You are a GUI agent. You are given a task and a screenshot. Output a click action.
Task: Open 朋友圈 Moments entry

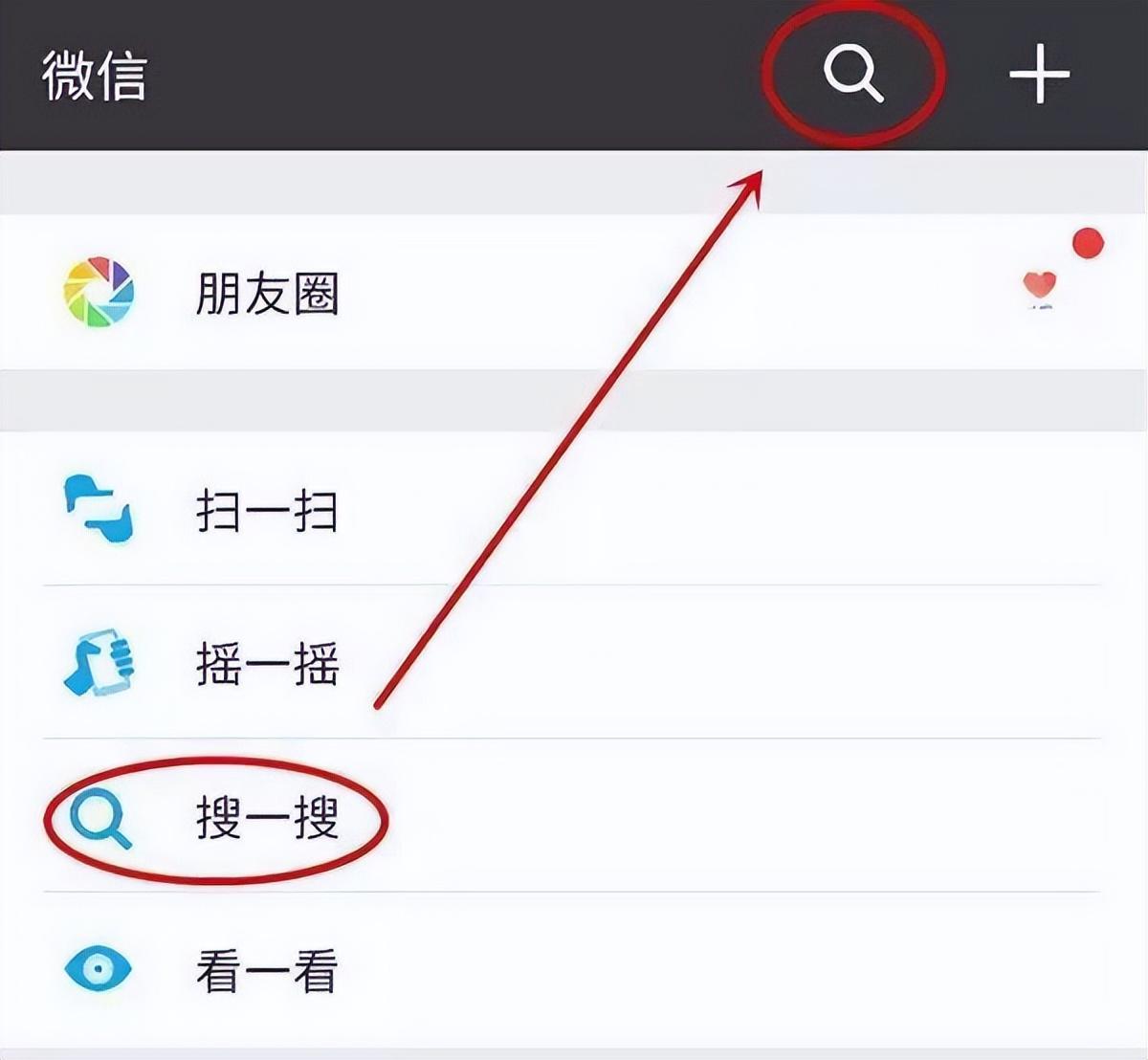click(268, 293)
